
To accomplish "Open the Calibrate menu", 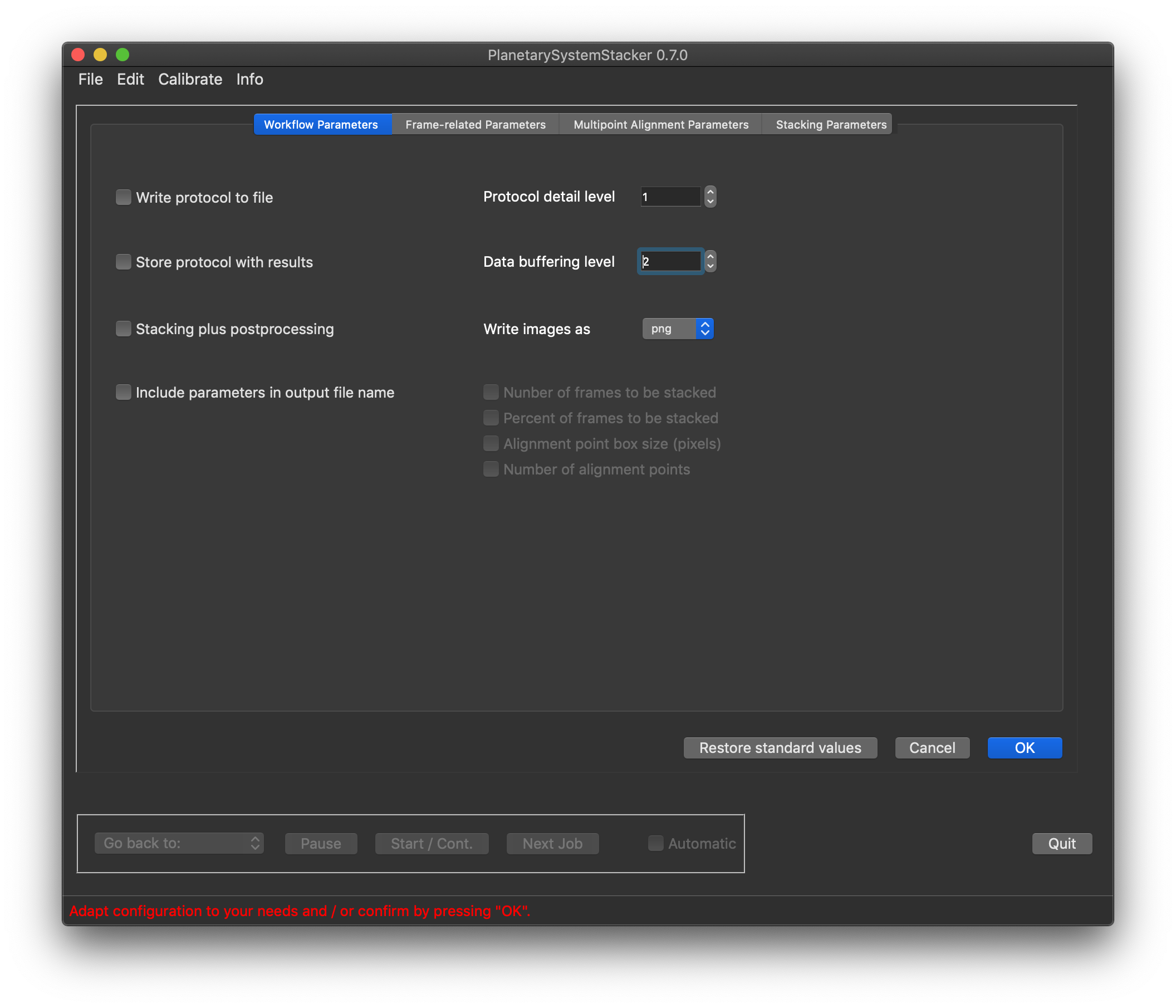I will pos(190,79).
